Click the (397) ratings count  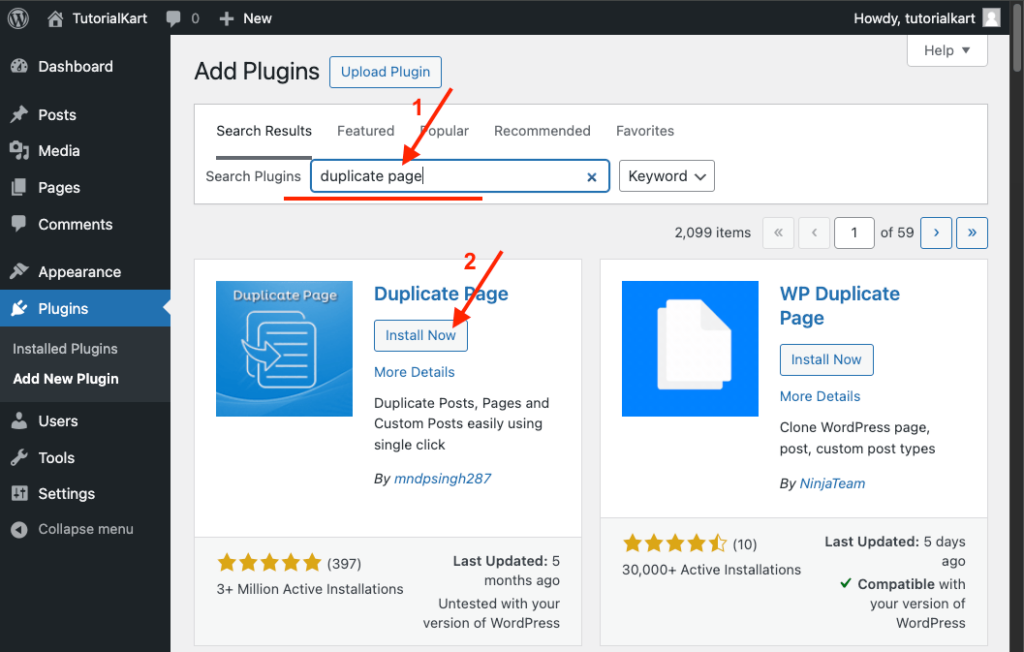344,563
